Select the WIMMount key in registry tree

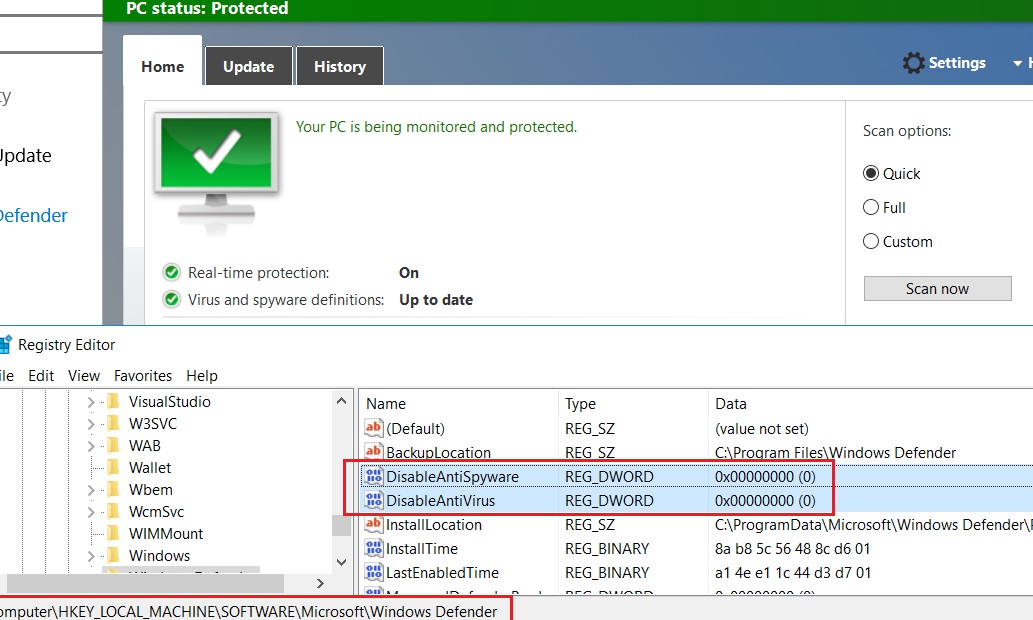pos(166,534)
